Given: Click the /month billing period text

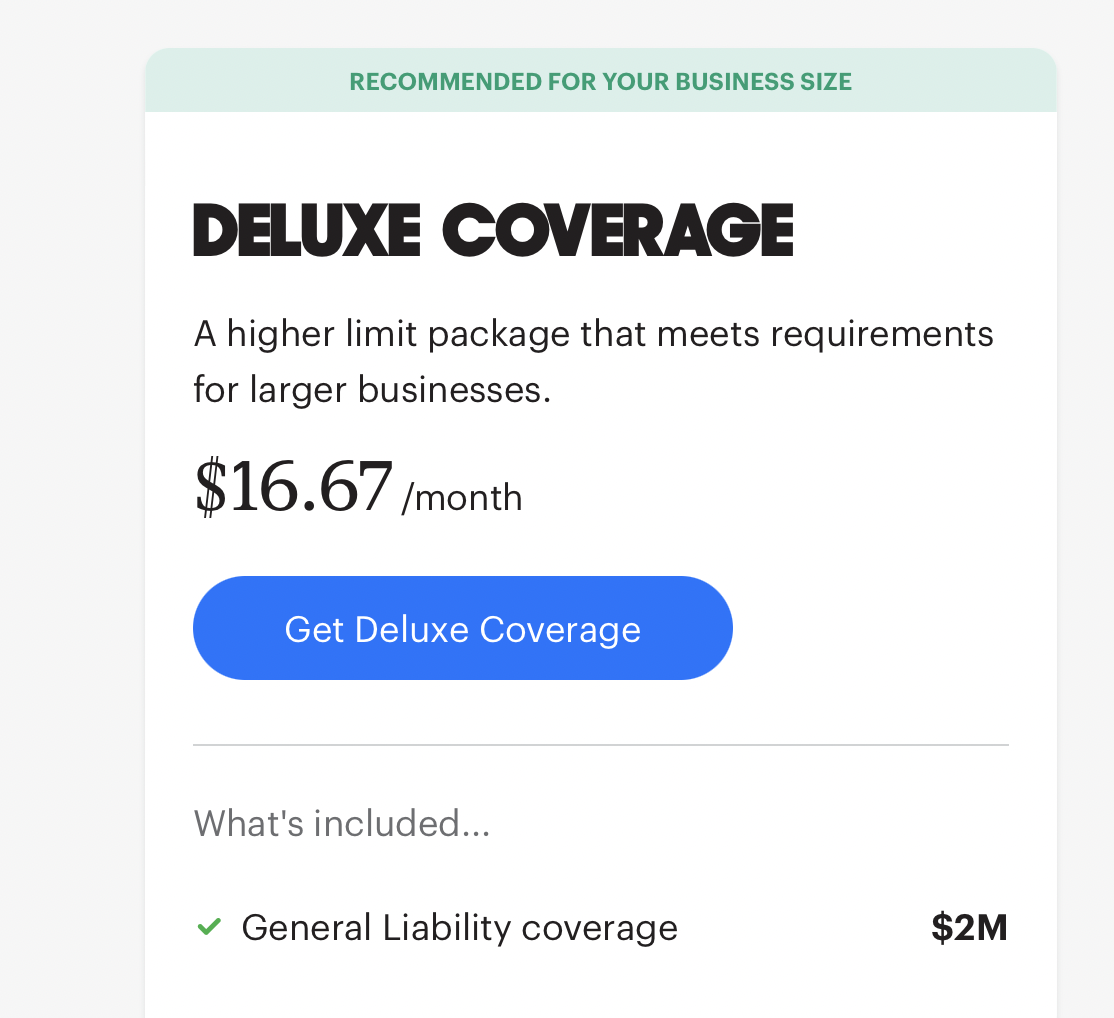Looking at the screenshot, I should [461, 497].
